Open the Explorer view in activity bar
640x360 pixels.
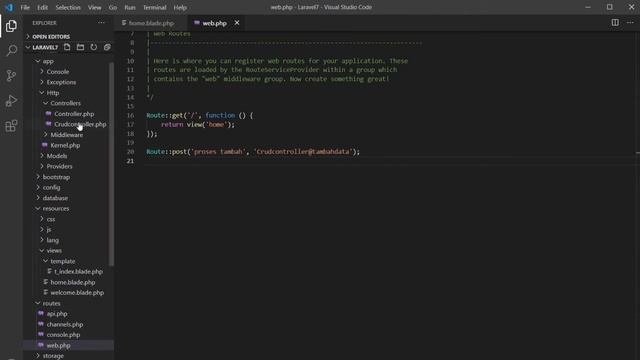tap(11, 26)
